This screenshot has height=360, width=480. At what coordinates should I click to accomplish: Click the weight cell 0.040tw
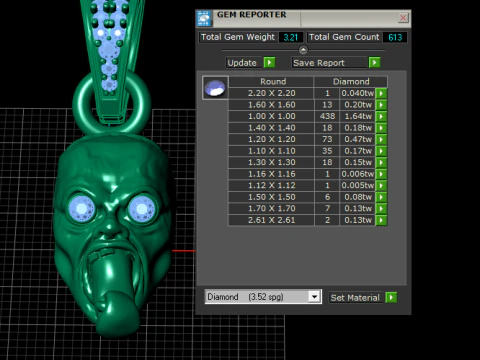tap(358, 93)
